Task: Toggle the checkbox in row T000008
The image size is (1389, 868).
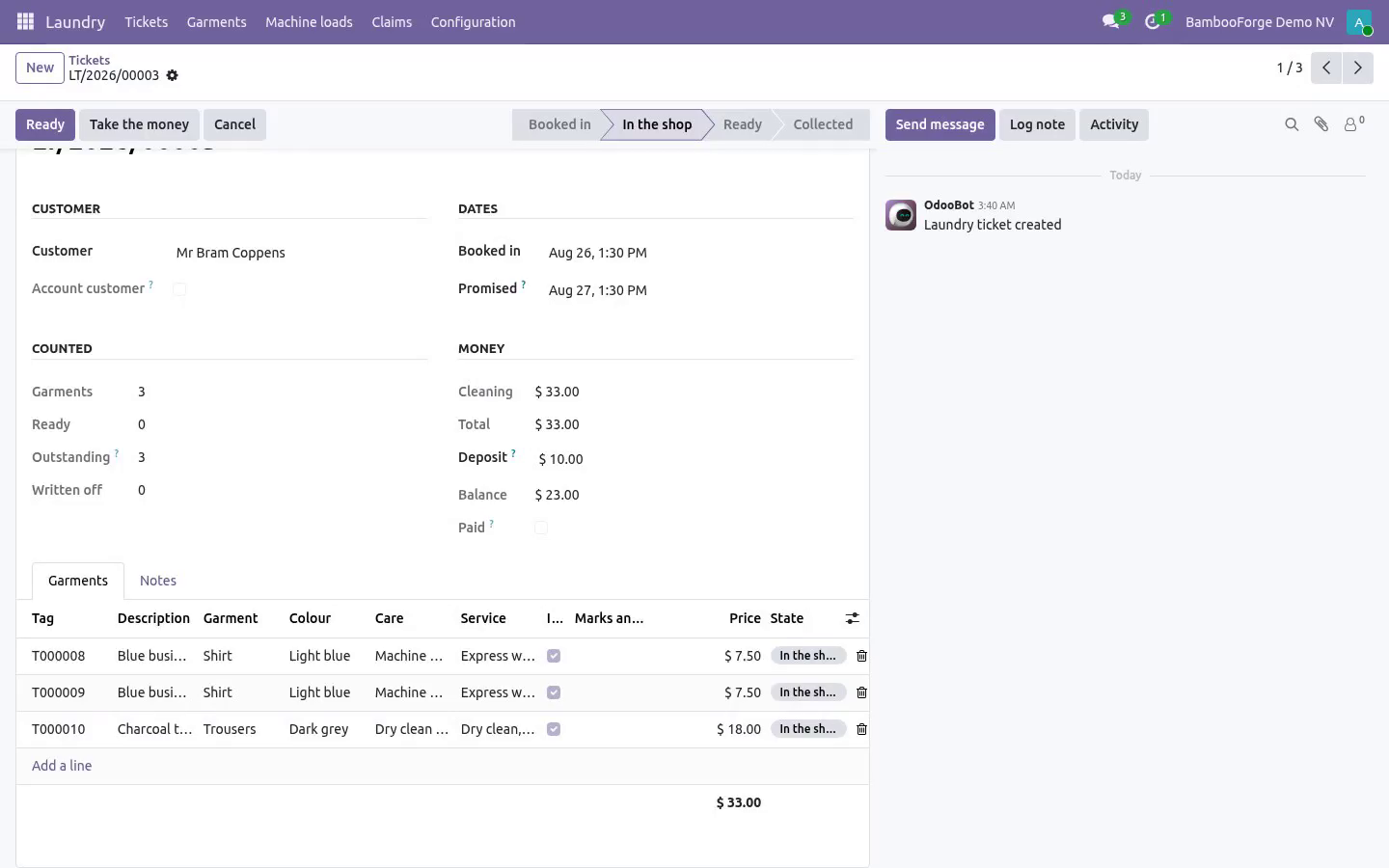Action: (554, 656)
